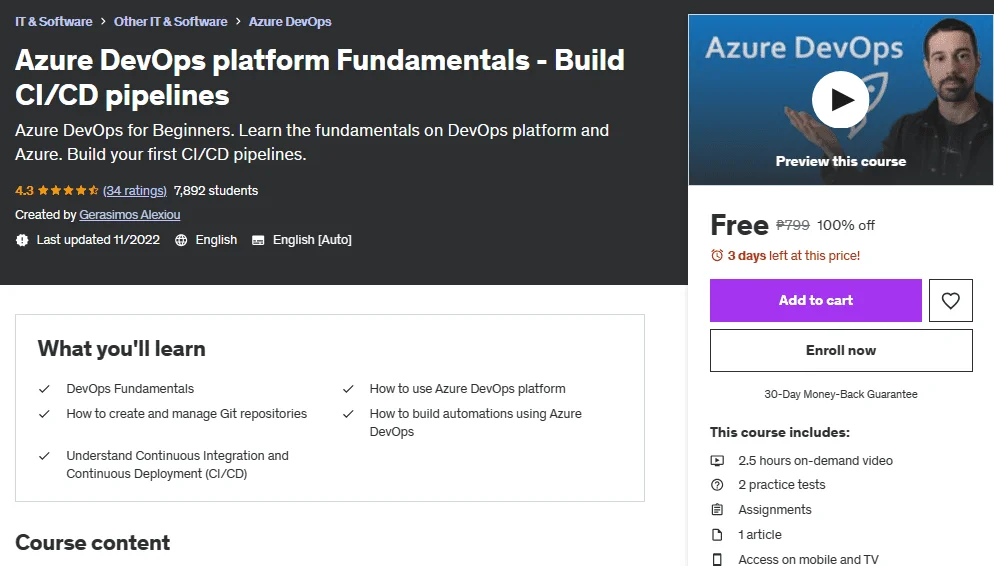Click 'How to build automations using Azure DevOps'
This screenshot has width=994, height=566.
click(475, 423)
